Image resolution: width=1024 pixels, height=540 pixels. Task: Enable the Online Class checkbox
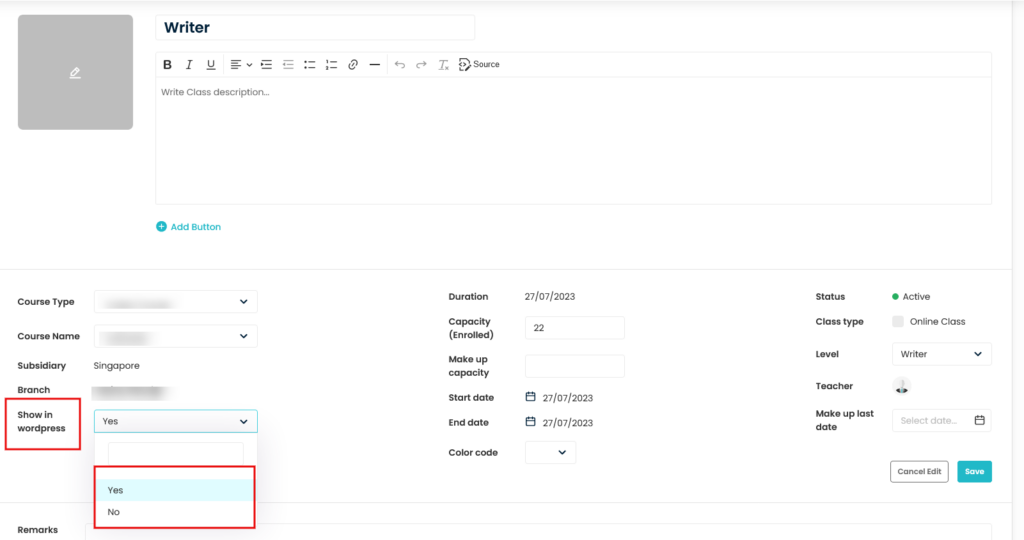(897, 322)
